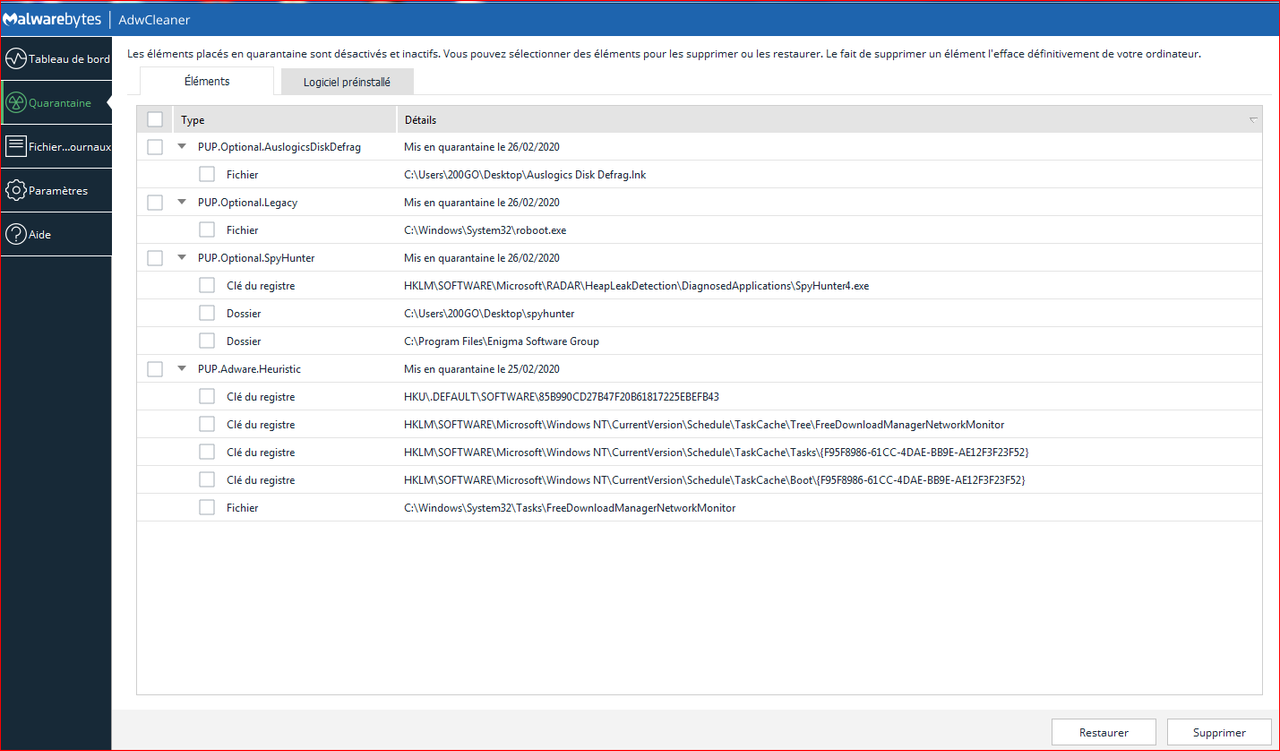
Task: Open Paramètres gear icon
Action: pyautogui.click(x=15, y=191)
